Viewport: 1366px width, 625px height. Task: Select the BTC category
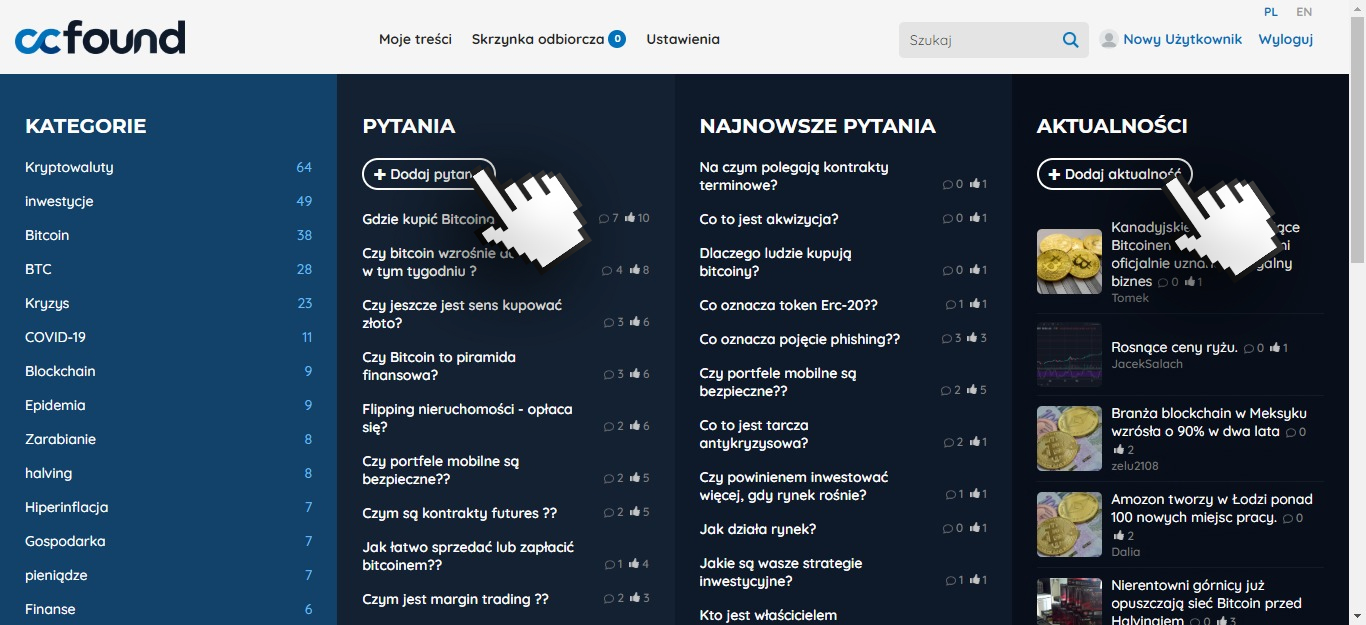pyautogui.click(x=38, y=269)
